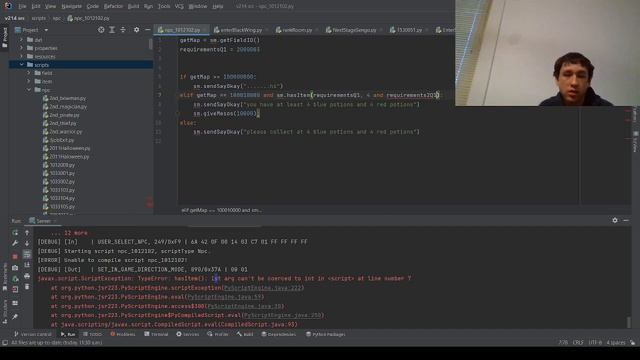640x360 pixels.
Task: Open the Build tool window
Action: coord(245,334)
